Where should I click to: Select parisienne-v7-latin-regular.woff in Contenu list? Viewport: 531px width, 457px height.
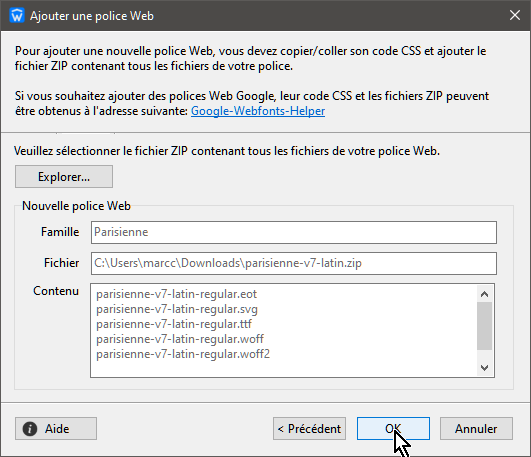[180, 339]
